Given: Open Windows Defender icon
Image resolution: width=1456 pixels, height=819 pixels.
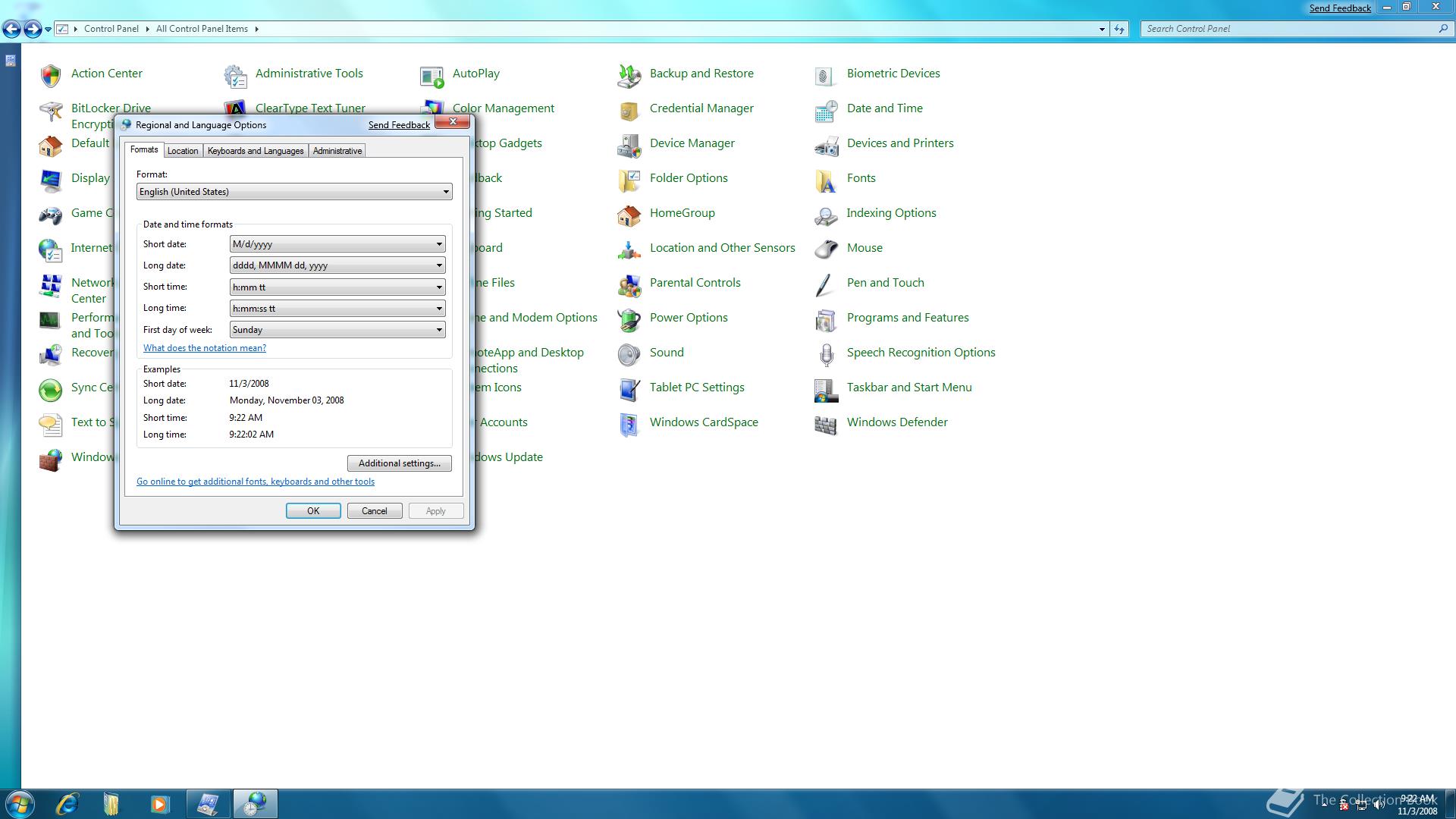Looking at the screenshot, I should coord(826,424).
